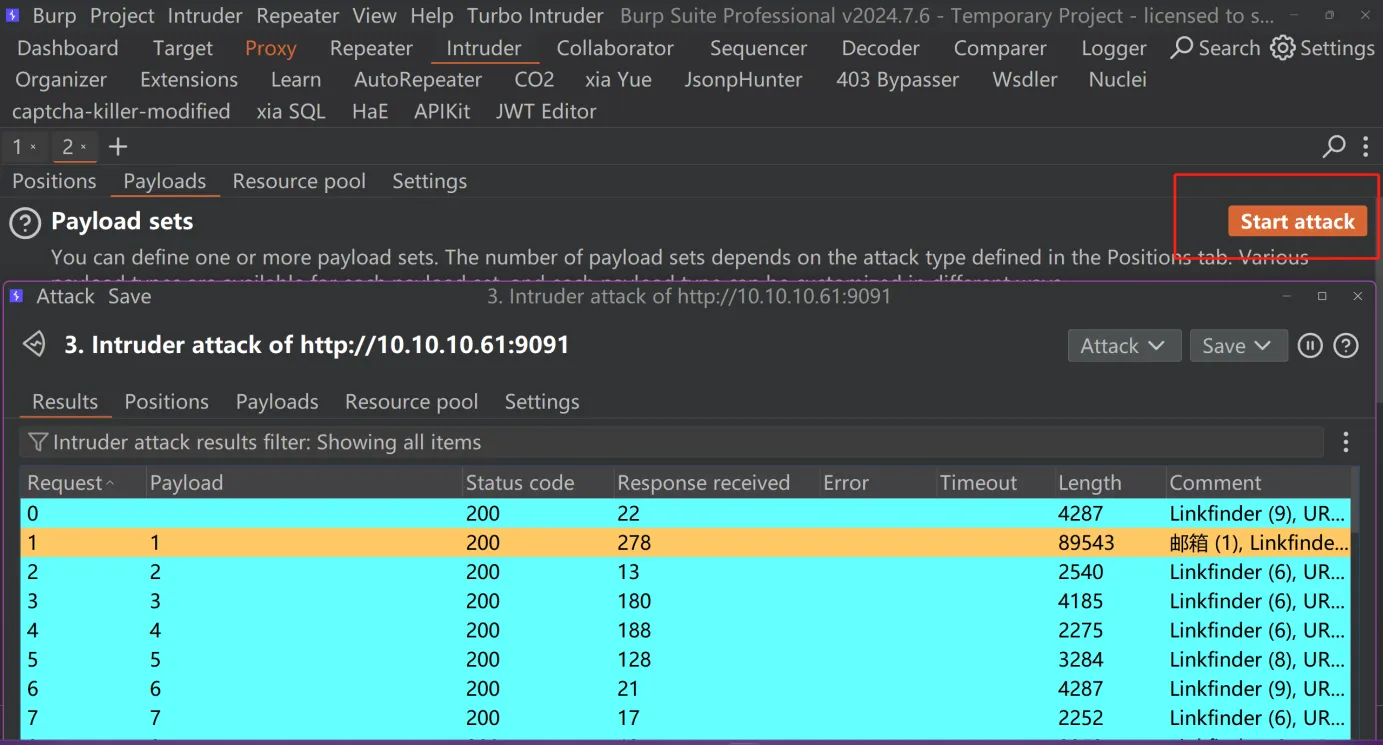Open the results filter three-dot options menu

(x=1346, y=442)
